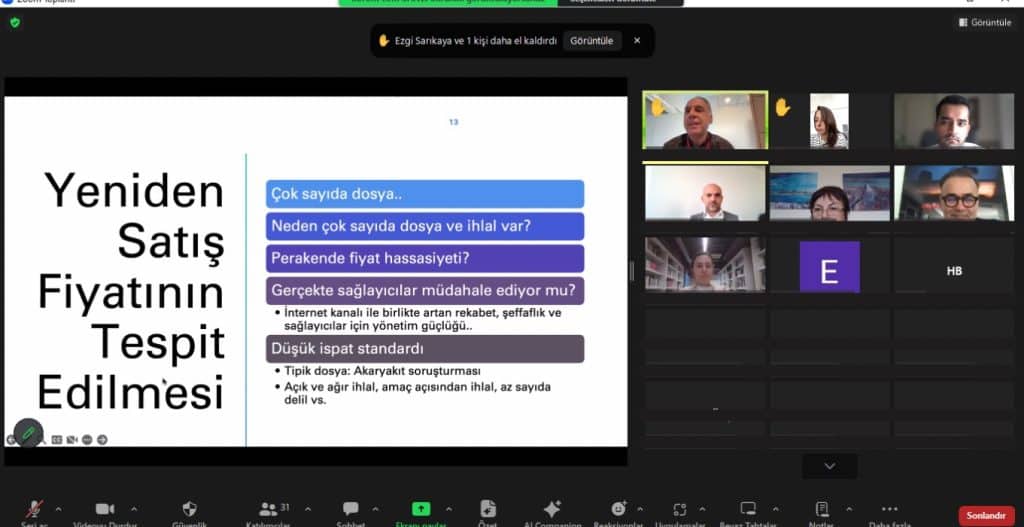Open the Chat (Sohbet) panel

click(350, 509)
